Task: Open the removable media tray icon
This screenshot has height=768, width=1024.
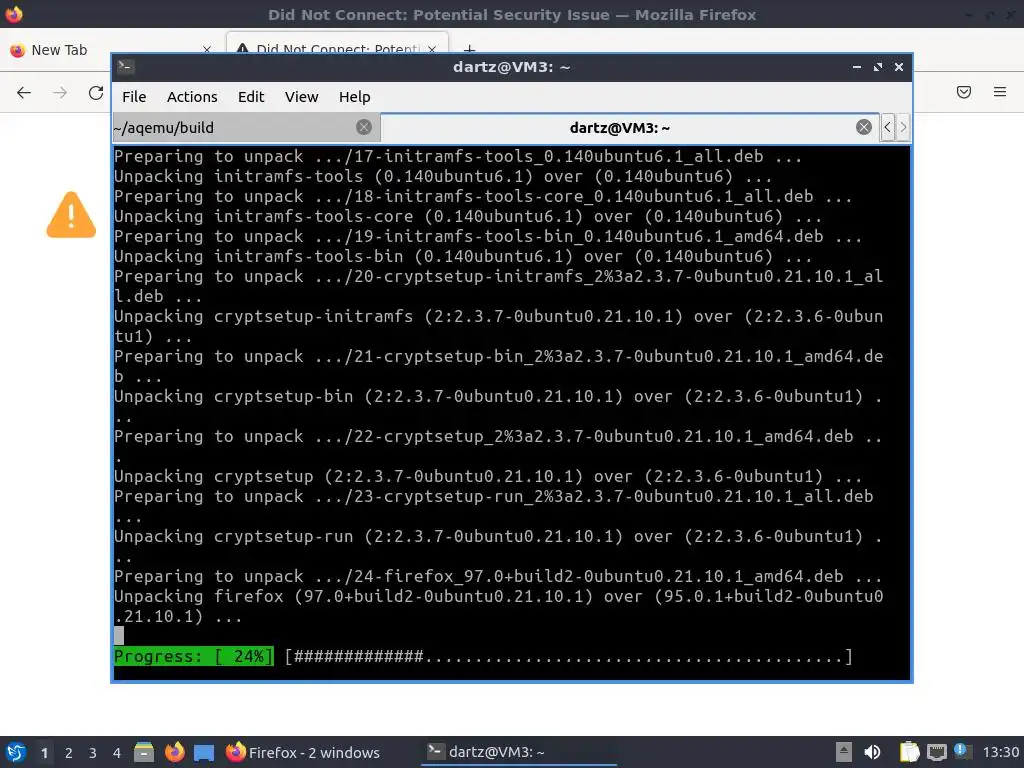Action: click(x=844, y=752)
